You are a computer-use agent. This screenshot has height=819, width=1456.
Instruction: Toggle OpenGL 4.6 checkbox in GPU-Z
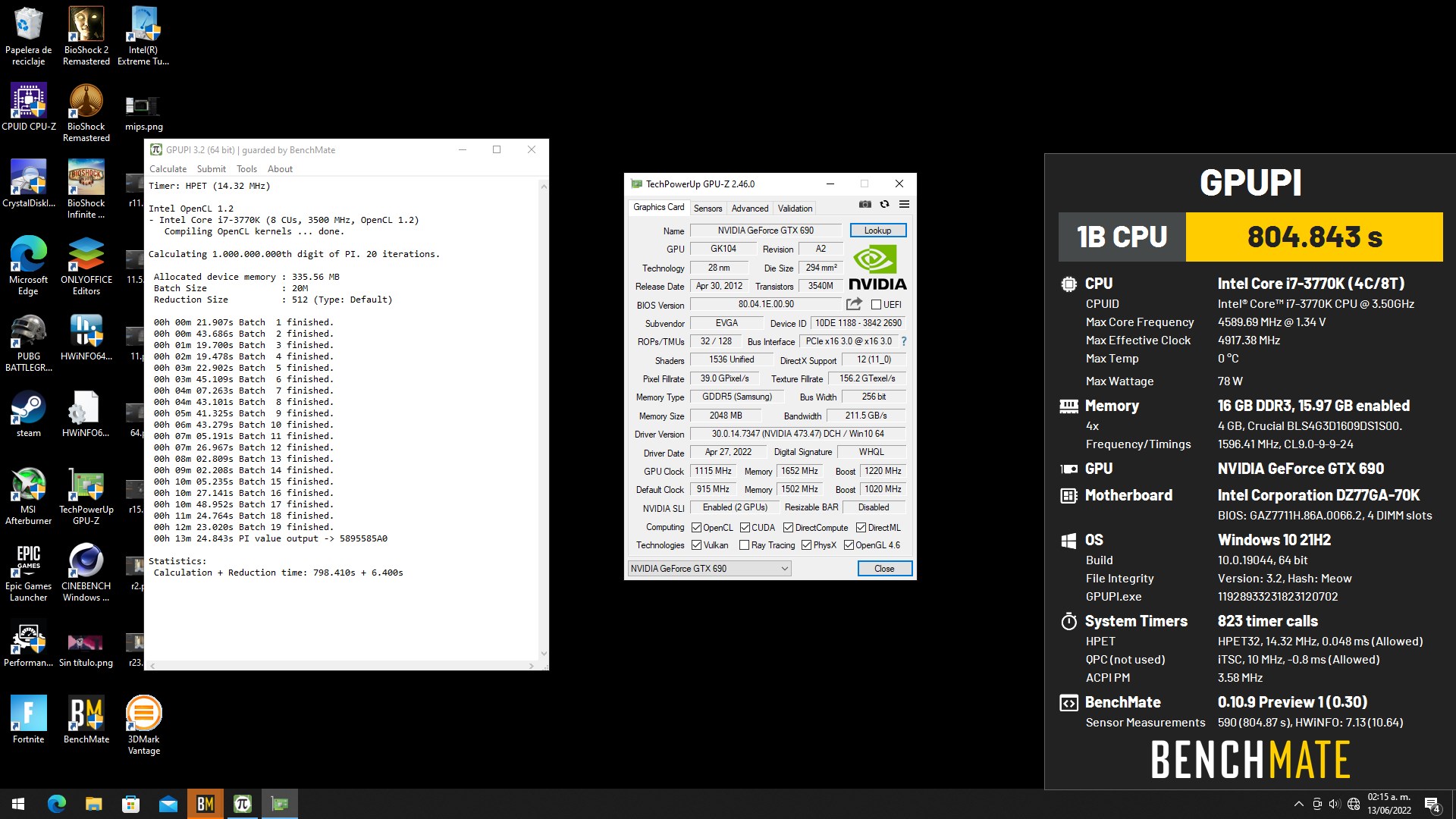coord(849,545)
